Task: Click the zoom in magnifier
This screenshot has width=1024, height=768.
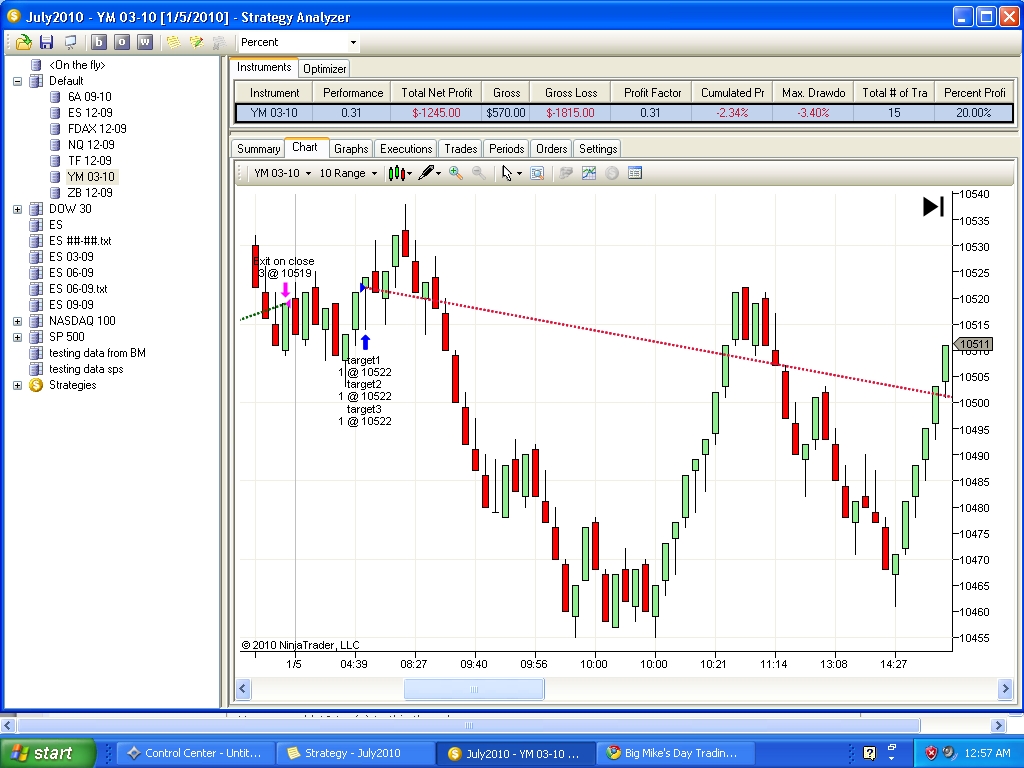Action: coord(456,173)
